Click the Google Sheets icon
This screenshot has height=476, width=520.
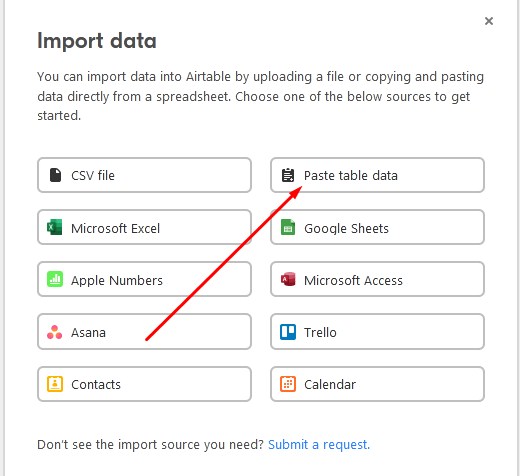pos(288,227)
